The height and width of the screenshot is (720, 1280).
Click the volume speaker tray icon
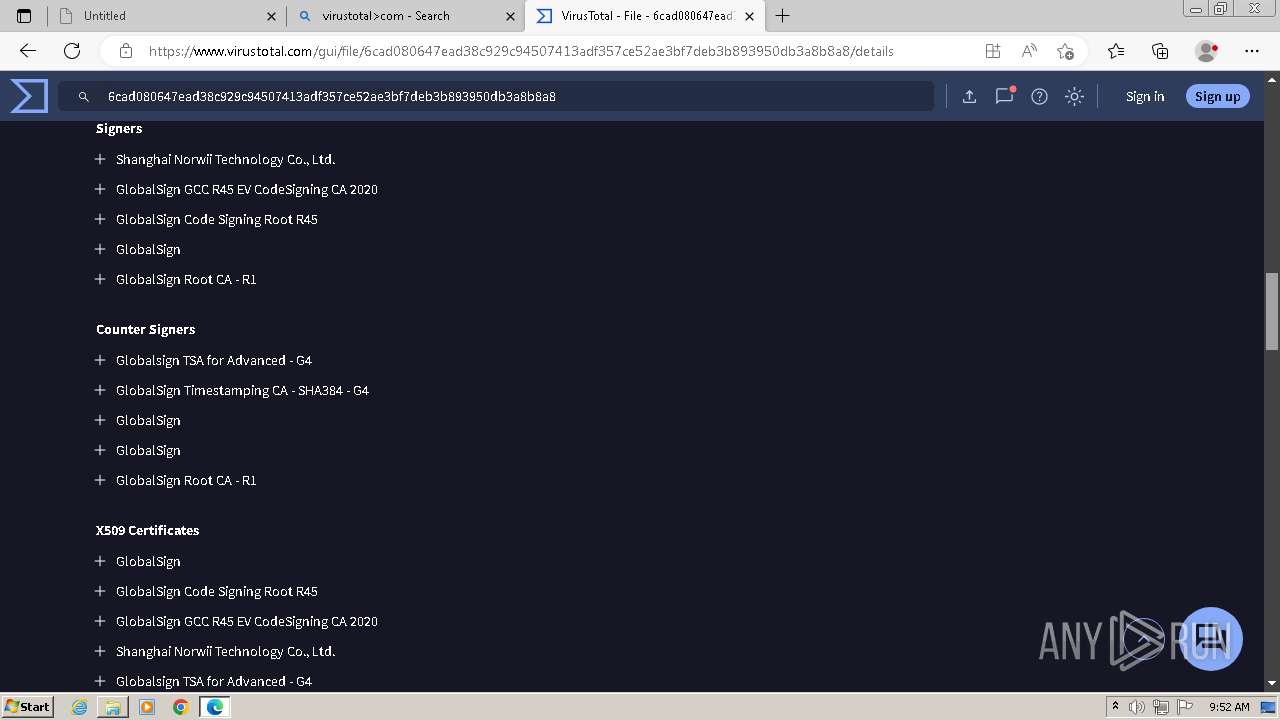point(1137,707)
